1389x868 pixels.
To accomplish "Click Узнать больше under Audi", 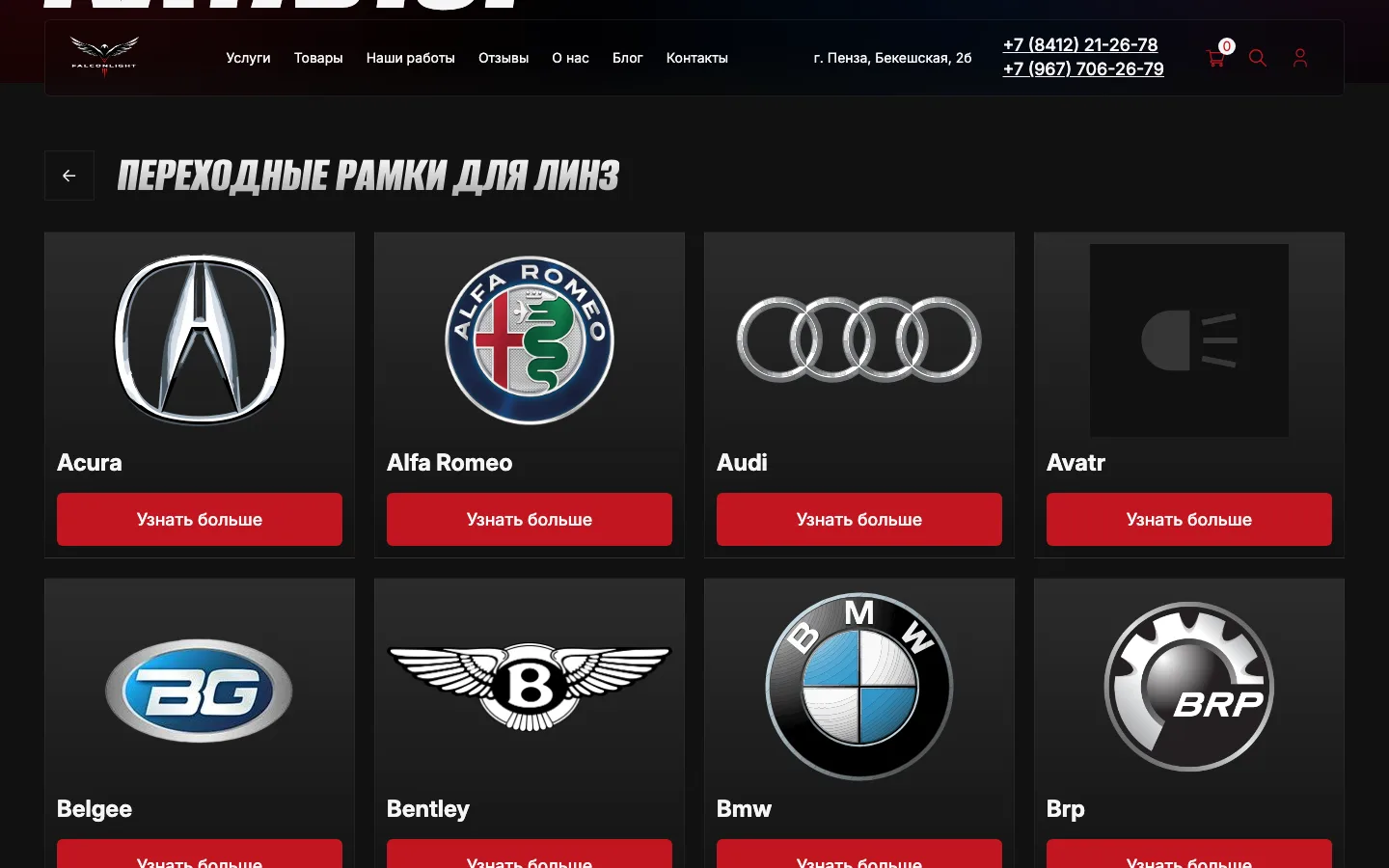I will click(x=859, y=520).
